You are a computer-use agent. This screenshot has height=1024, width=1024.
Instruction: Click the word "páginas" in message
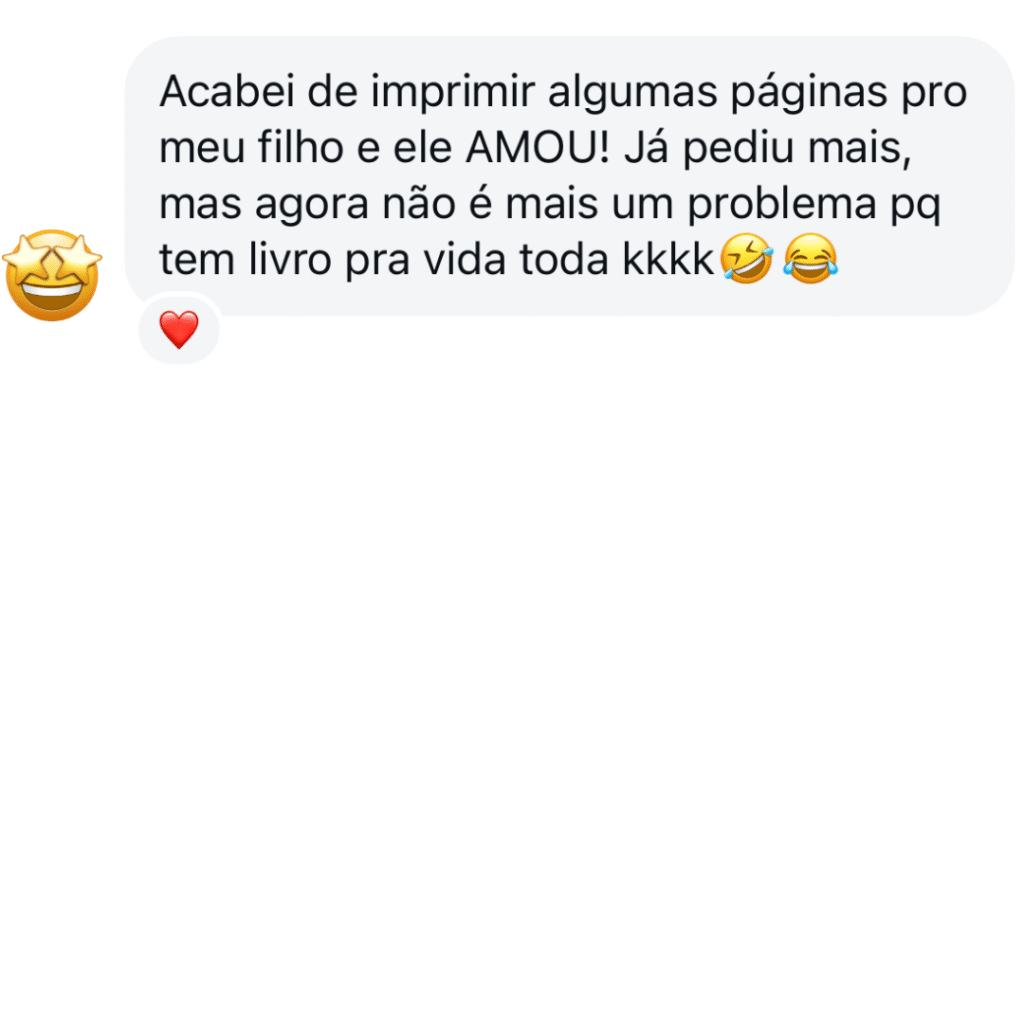(808, 92)
